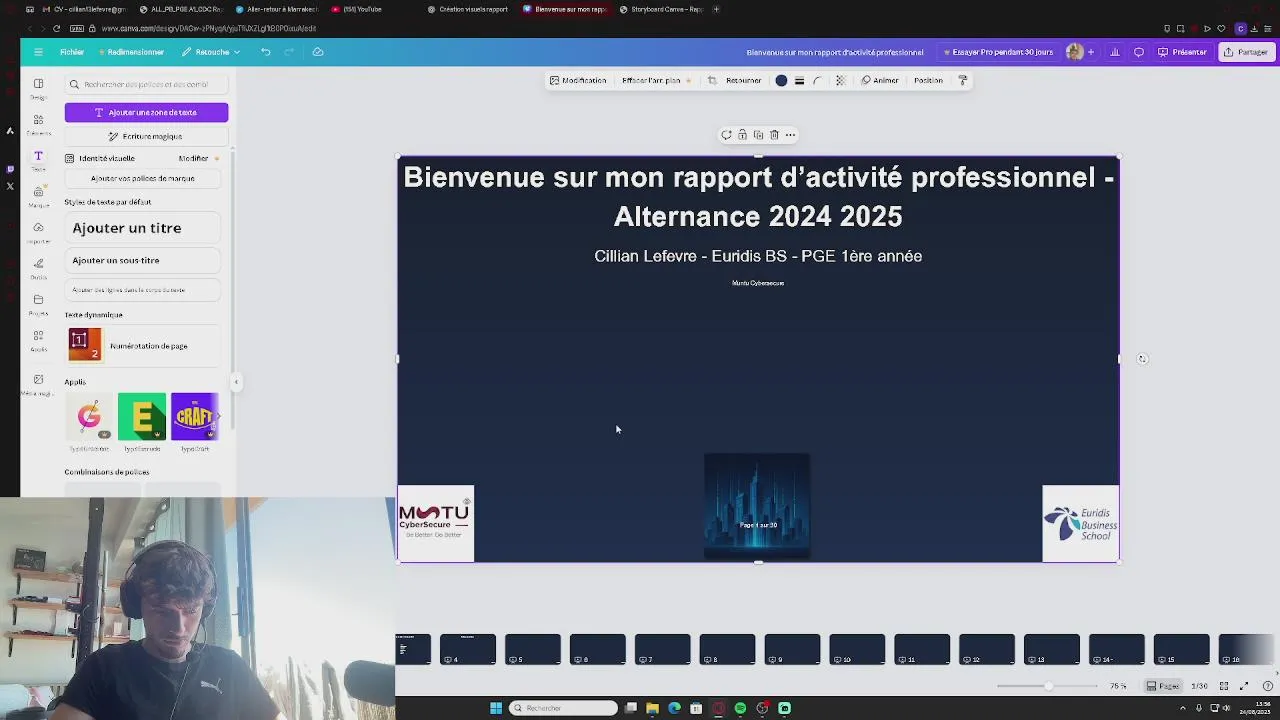The width and height of the screenshot is (1280, 720).
Task: Open the Marque sidebar tab
Action: pos(38,196)
